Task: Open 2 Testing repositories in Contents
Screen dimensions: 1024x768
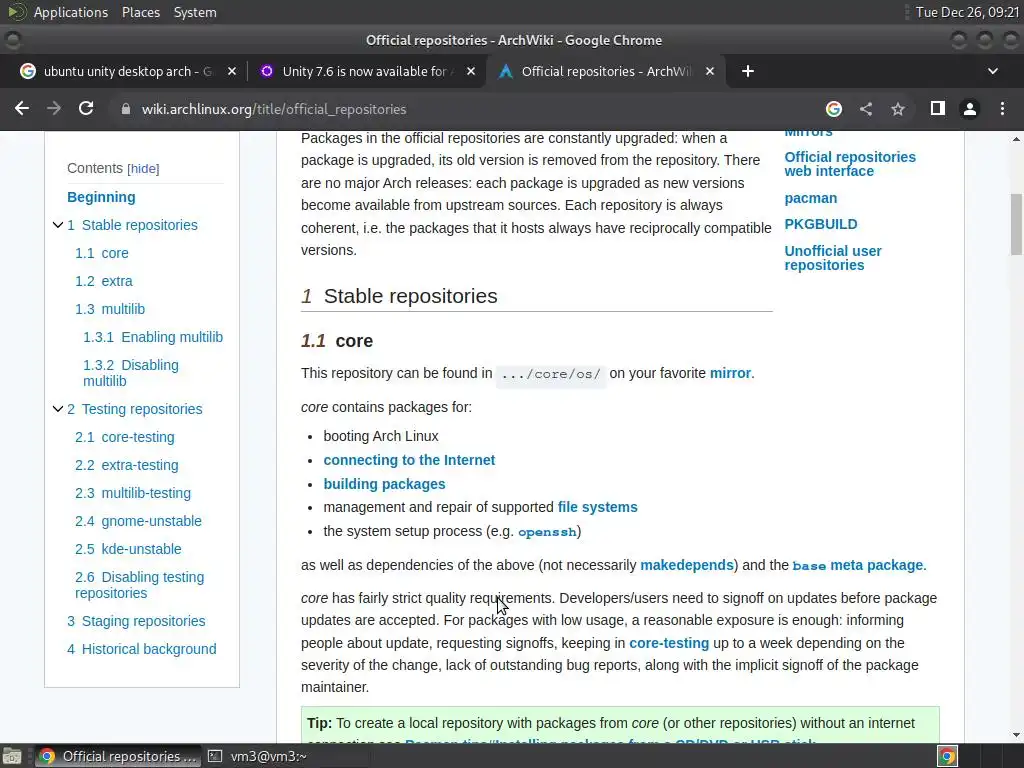Action: coord(135,409)
